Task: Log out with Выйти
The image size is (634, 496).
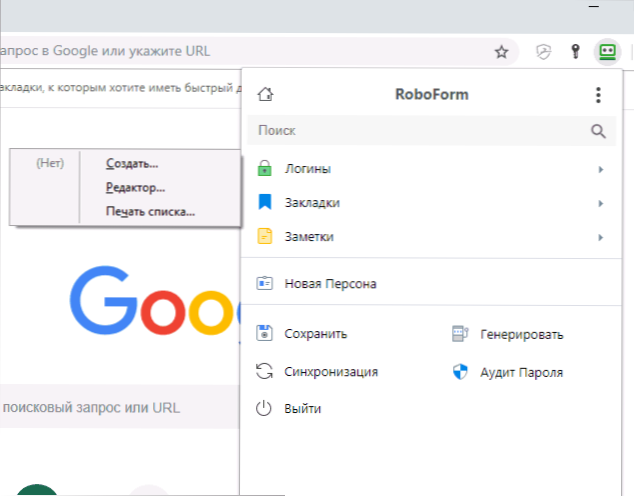Action: click(x=302, y=409)
